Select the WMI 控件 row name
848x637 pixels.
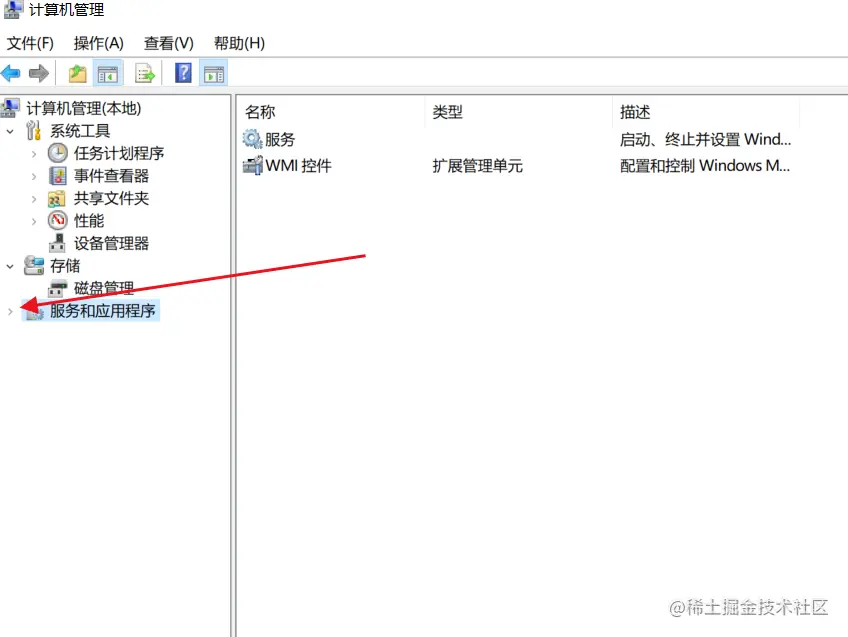(x=298, y=165)
